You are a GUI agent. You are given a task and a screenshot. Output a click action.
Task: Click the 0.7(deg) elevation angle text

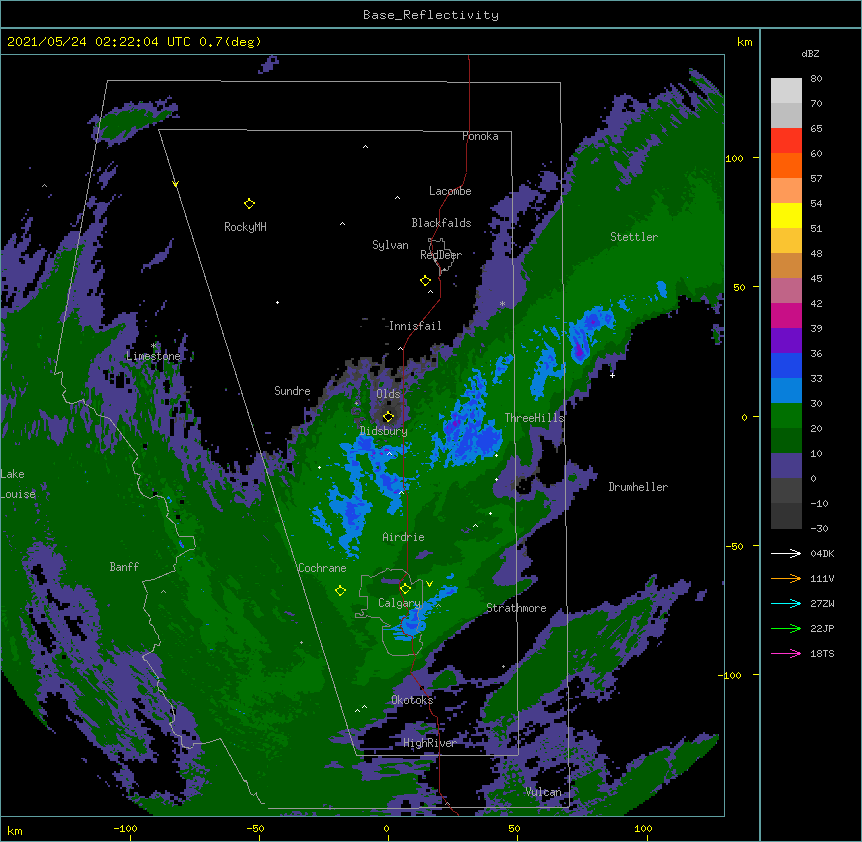(x=230, y=42)
